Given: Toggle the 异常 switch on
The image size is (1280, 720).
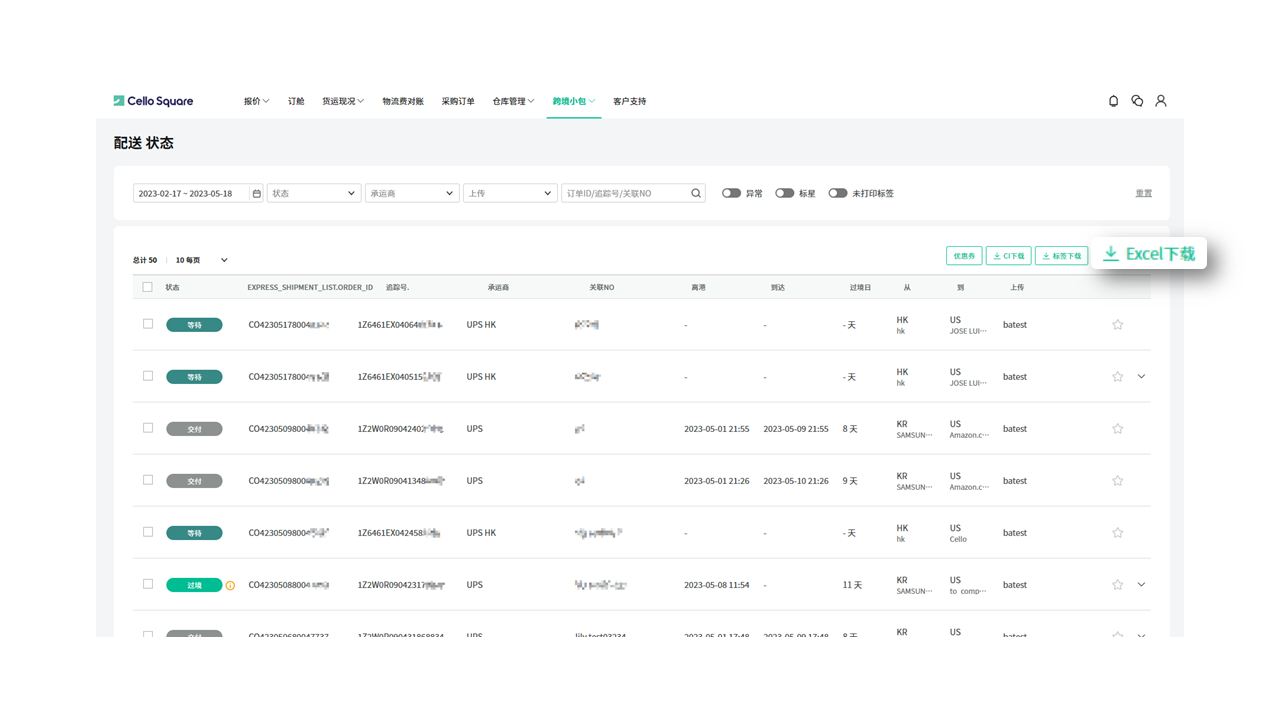Looking at the screenshot, I should coord(731,193).
